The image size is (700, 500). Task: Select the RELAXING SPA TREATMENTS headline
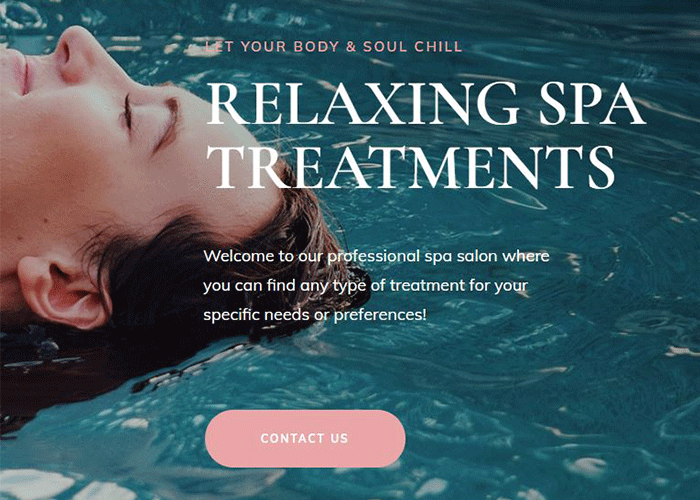click(426, 135)
